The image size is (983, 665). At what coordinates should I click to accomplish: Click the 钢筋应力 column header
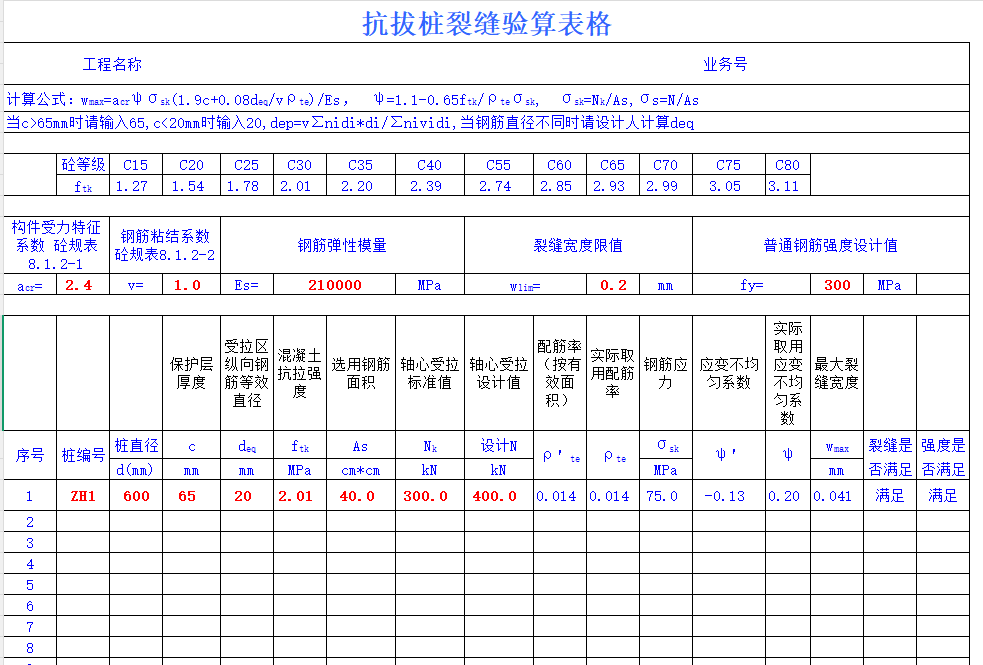click(665, 373)
